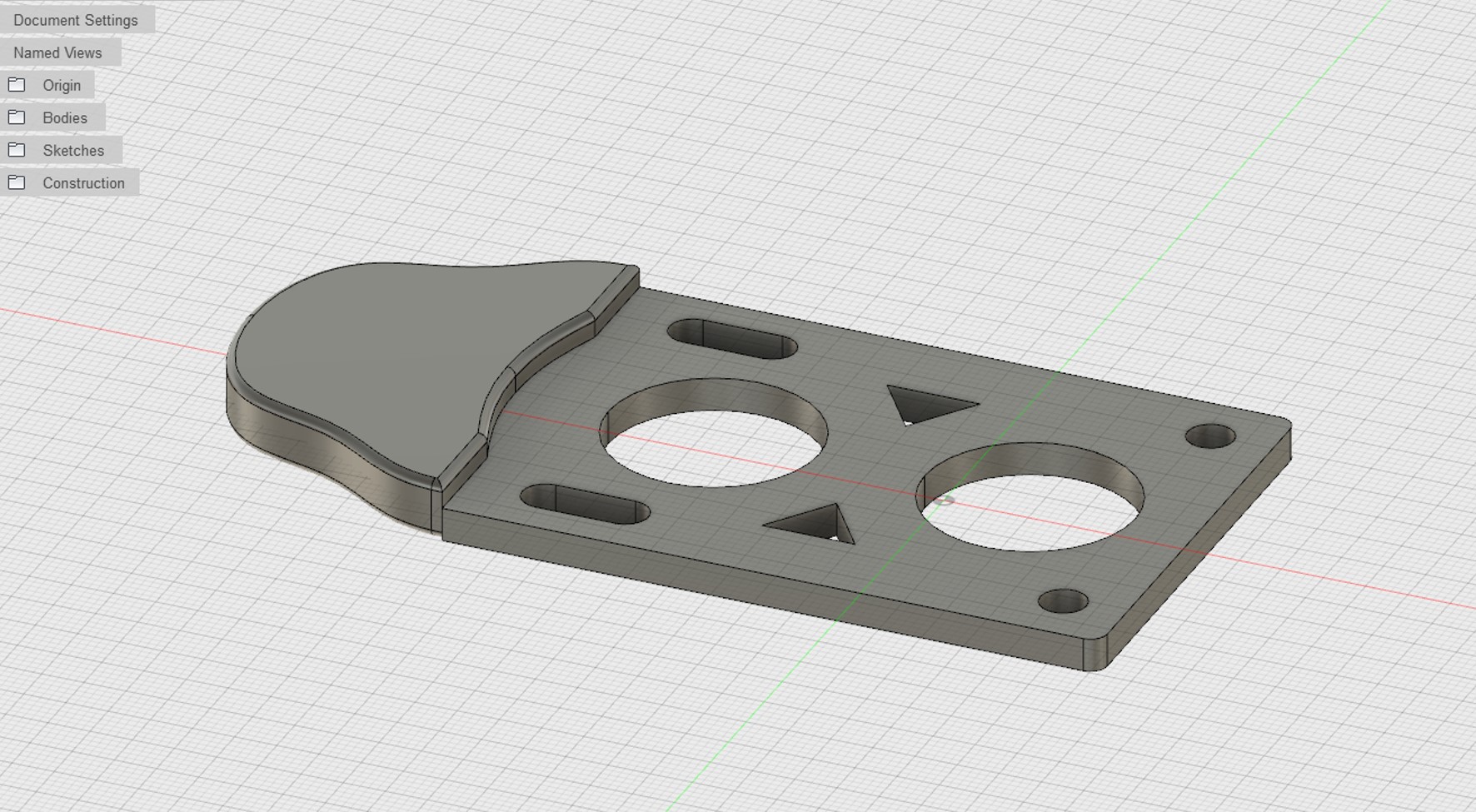The width and height of the screenshot is (1476, 812).
Task: Click the Sketches folder icon
Action: pos(17,150)
